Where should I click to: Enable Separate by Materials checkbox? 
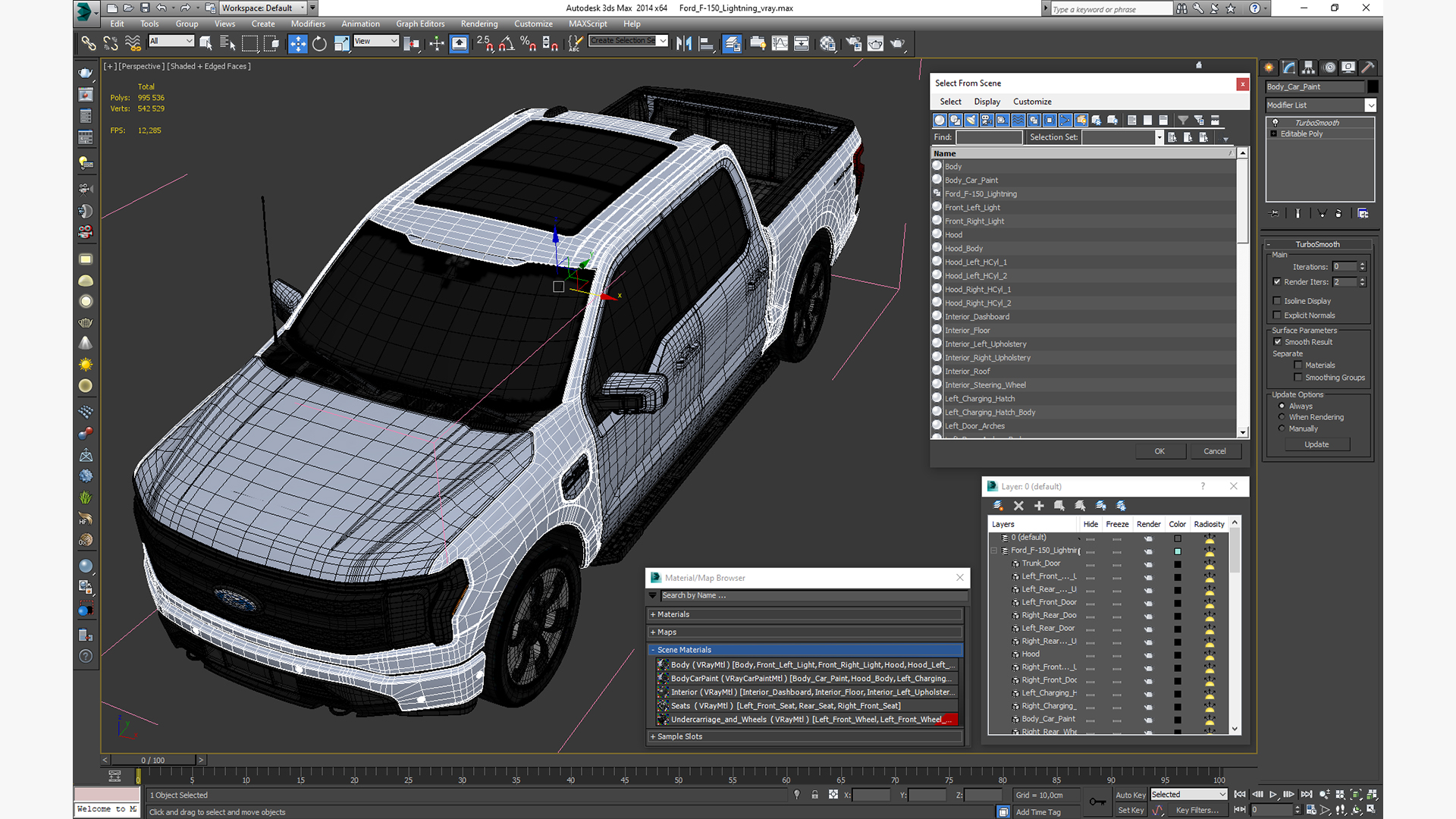coord(1298,365)
